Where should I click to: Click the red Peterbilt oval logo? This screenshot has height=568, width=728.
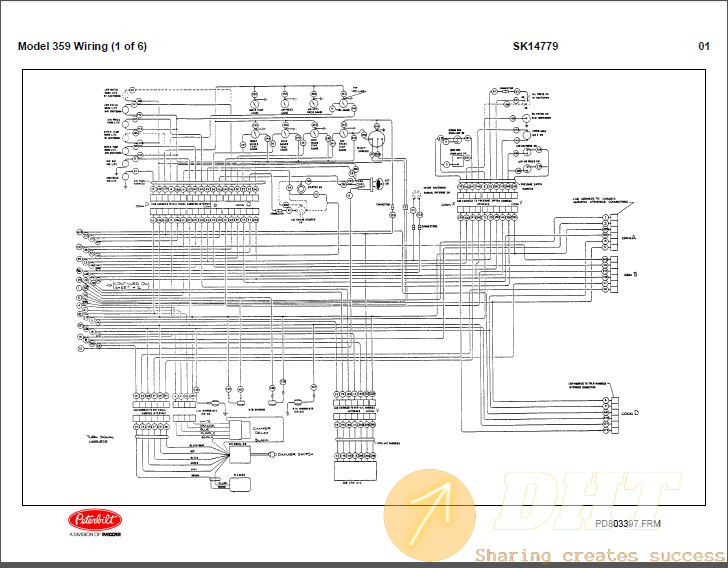[95, 519]
